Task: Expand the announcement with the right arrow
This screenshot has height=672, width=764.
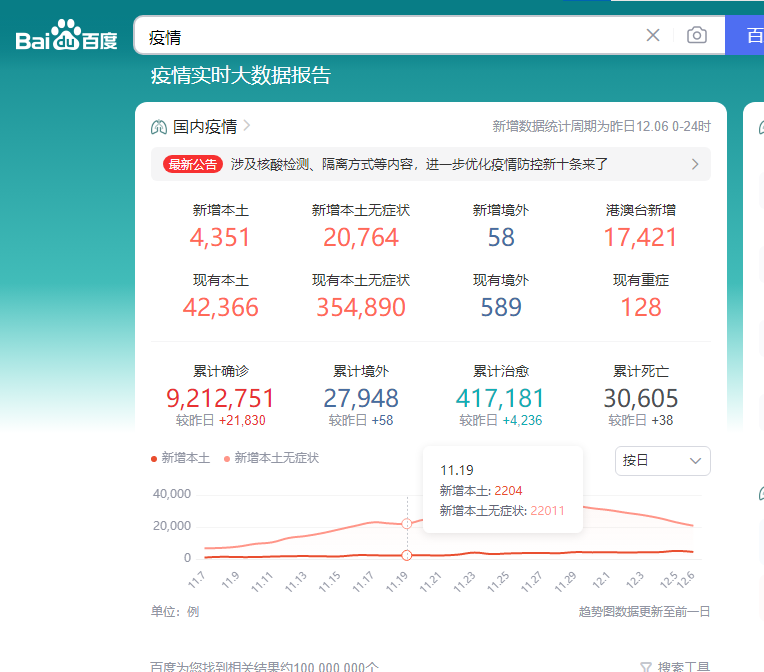Action: (695, 164)
